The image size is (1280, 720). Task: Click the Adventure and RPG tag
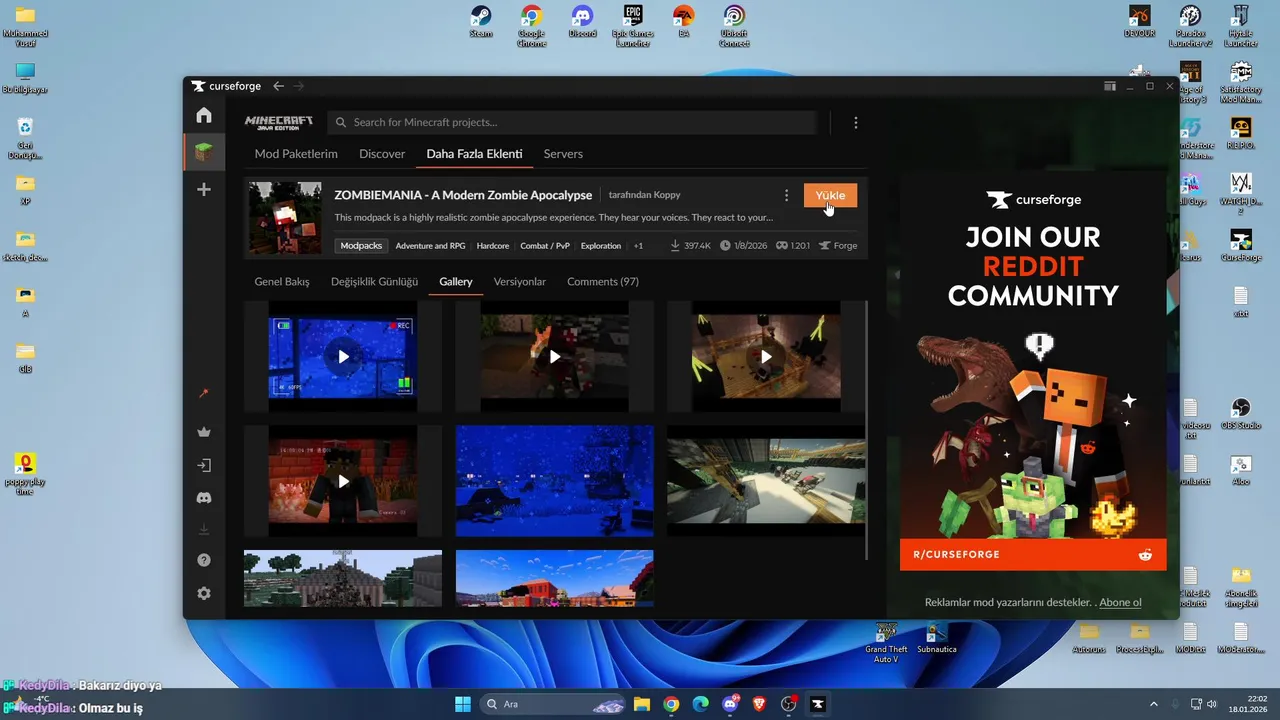[x=430, y=246]
